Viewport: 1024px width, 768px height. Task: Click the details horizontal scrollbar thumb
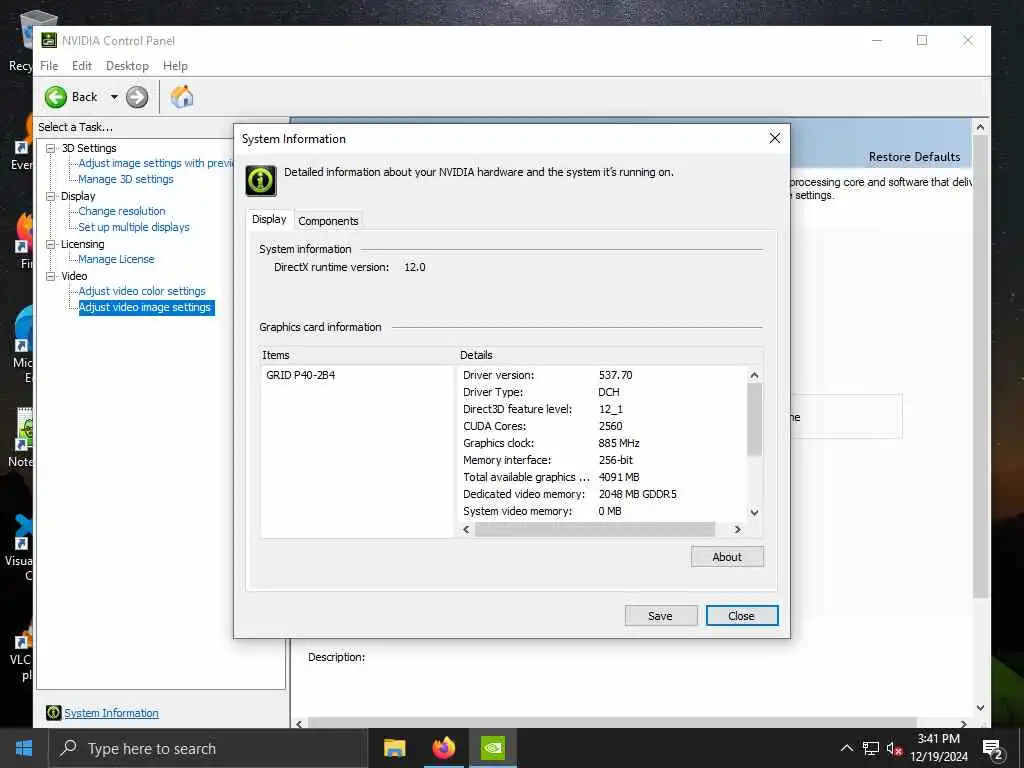point(594,529)
